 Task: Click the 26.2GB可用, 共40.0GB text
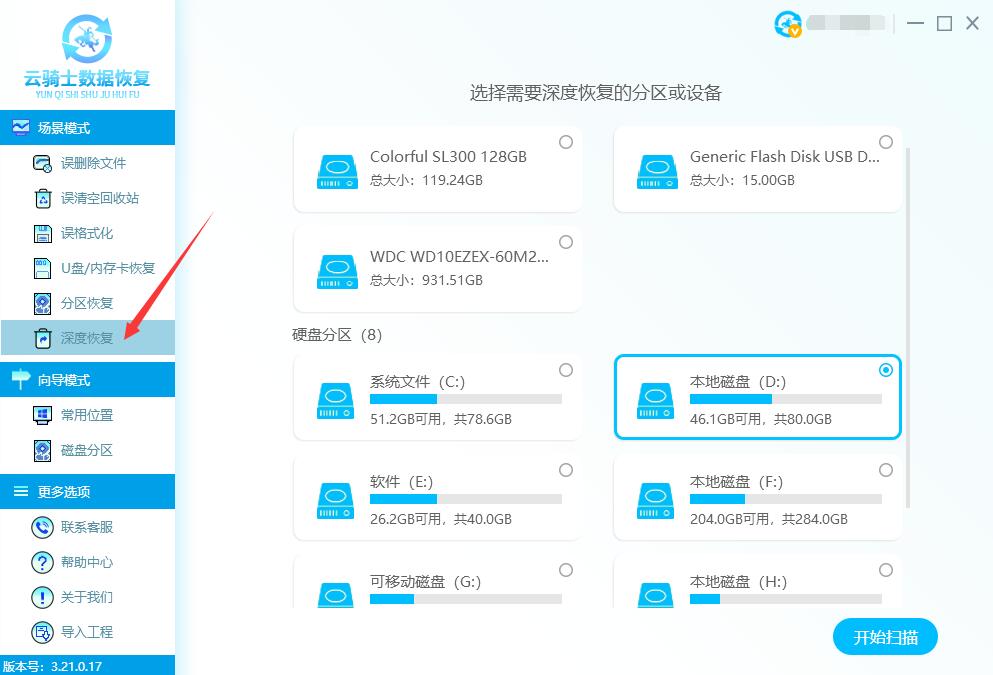pos(441,519)
